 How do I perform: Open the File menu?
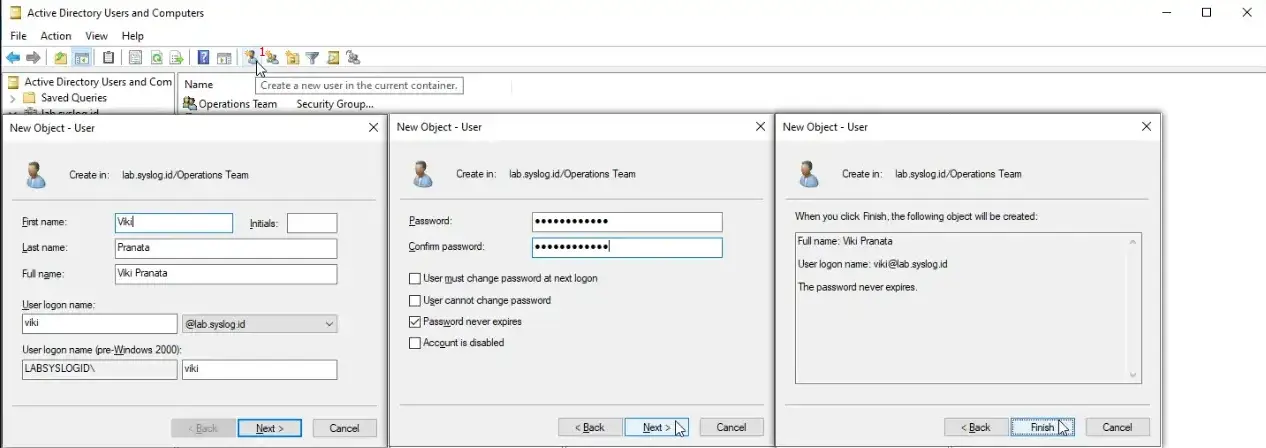tap(18, 36)
